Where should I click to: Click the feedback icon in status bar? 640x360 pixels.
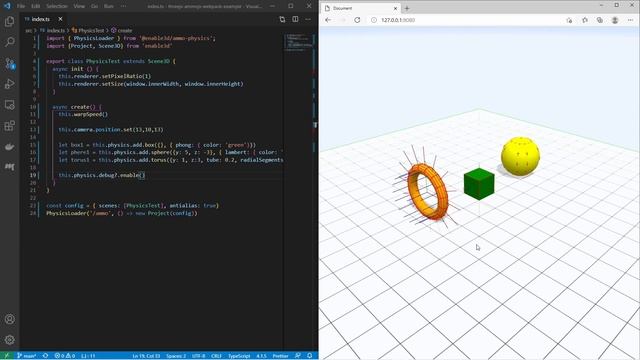298,356
